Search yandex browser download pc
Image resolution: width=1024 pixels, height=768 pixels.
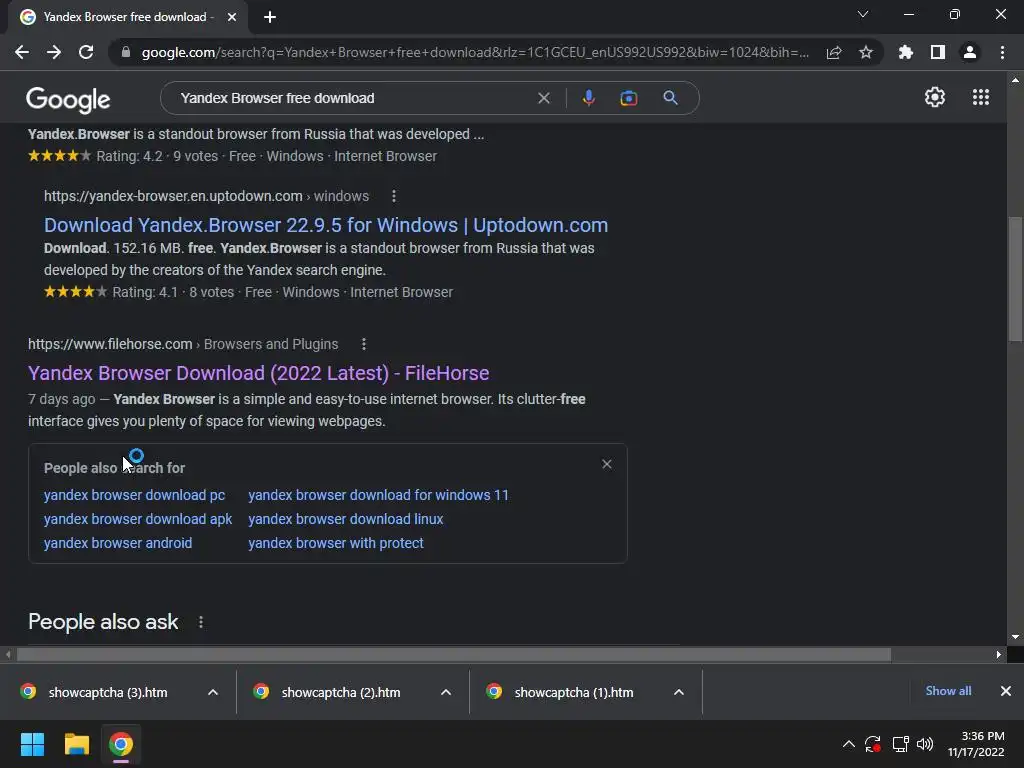point(135,495)
